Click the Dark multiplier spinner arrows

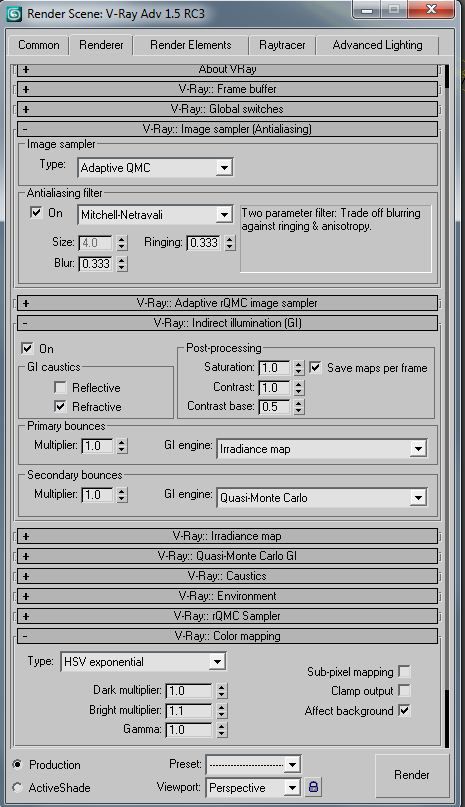[x=221, y=691]
